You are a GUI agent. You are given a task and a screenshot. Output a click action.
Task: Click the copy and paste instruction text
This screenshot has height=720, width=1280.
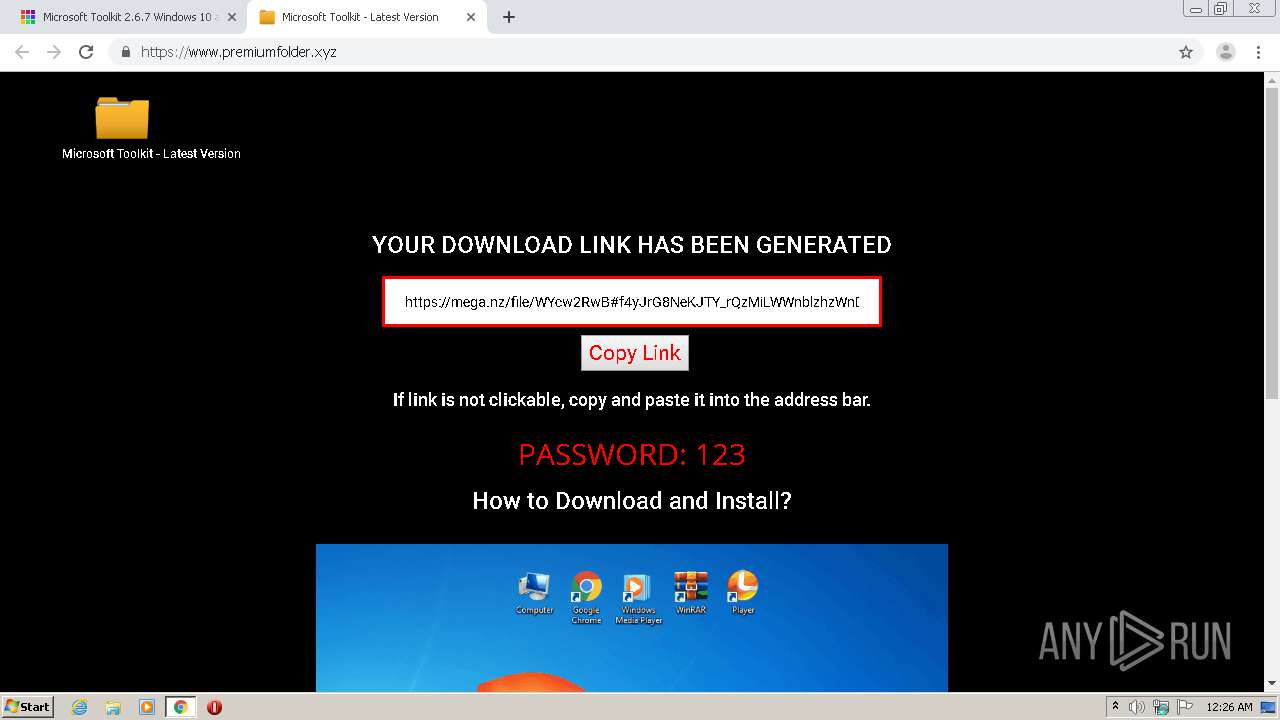pos(631,400)
